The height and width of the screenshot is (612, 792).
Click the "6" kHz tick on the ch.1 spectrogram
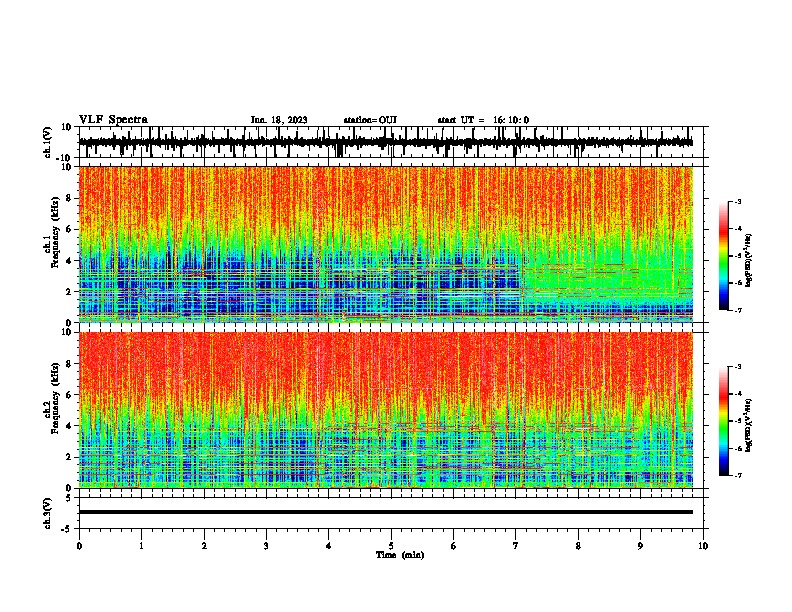pyautogui.click(x=69, y=230)
